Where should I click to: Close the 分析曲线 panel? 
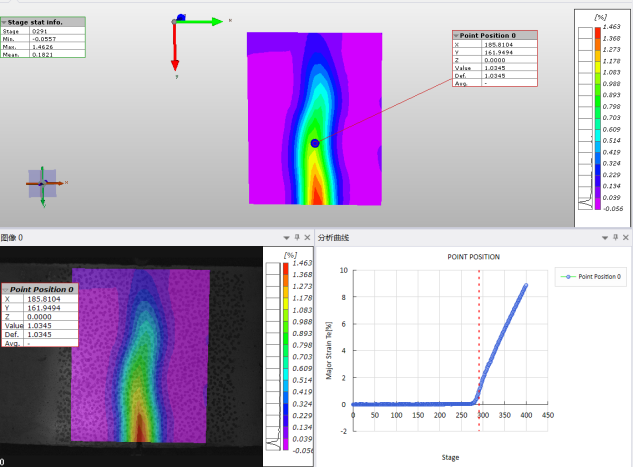pos(627,238)
